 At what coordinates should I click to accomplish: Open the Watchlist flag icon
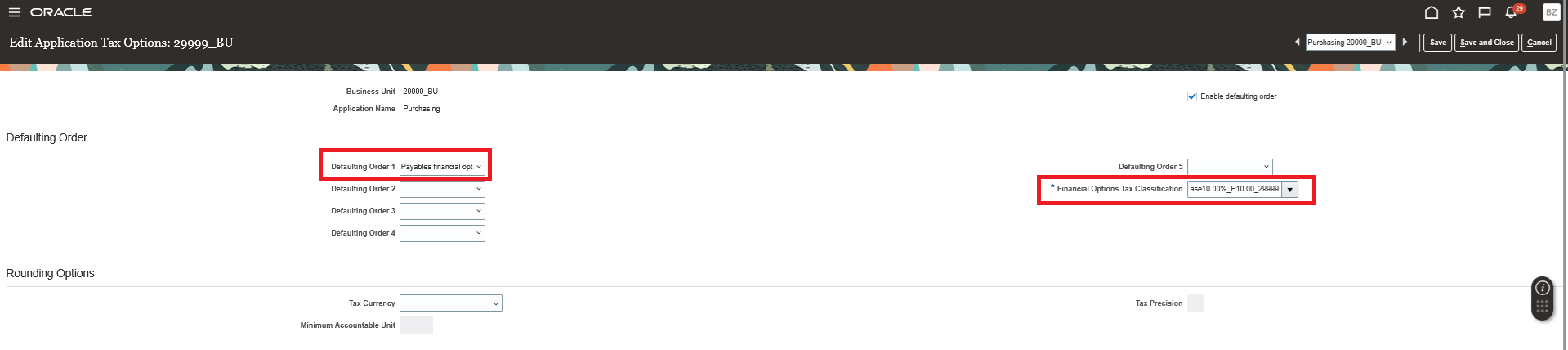1485,12
